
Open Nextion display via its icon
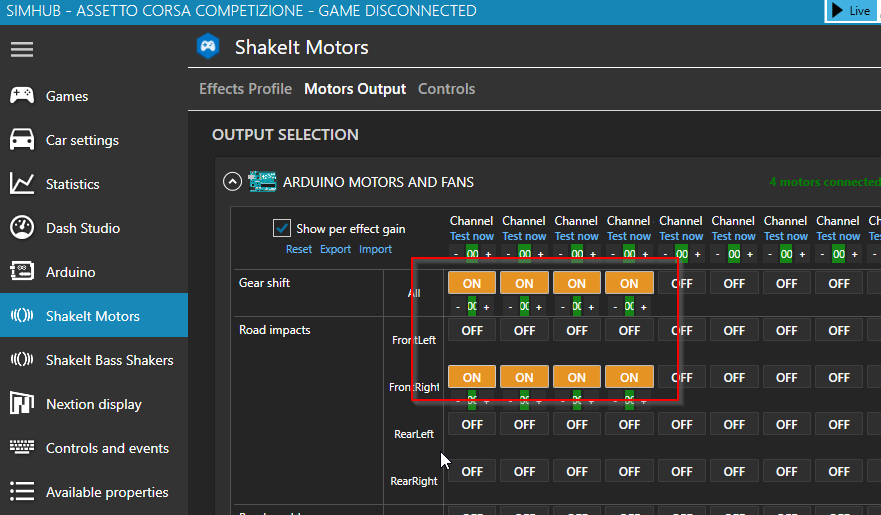[22, 403]
